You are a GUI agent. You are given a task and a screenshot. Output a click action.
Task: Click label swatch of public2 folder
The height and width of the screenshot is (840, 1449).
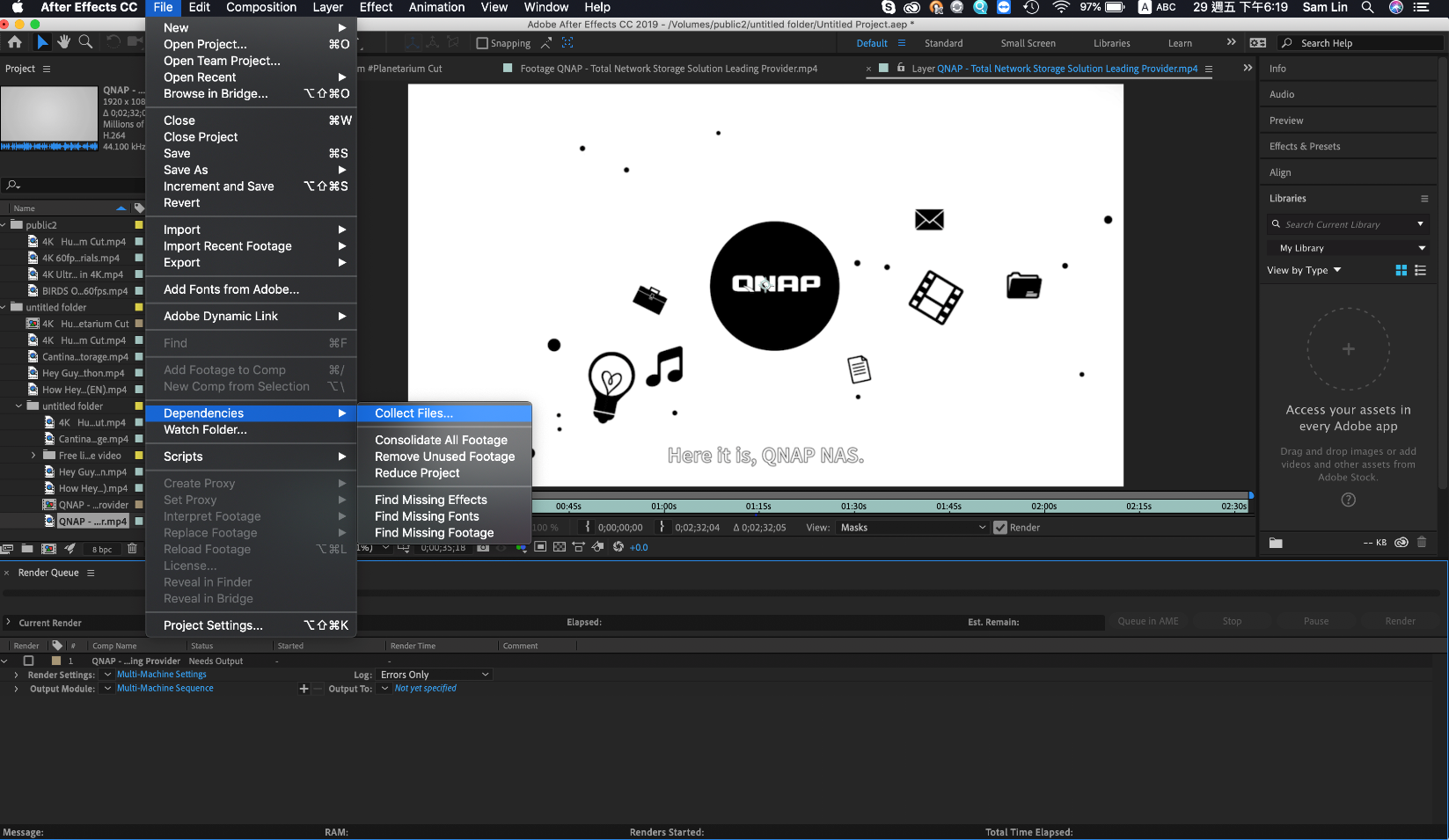[x=138, y=225]
